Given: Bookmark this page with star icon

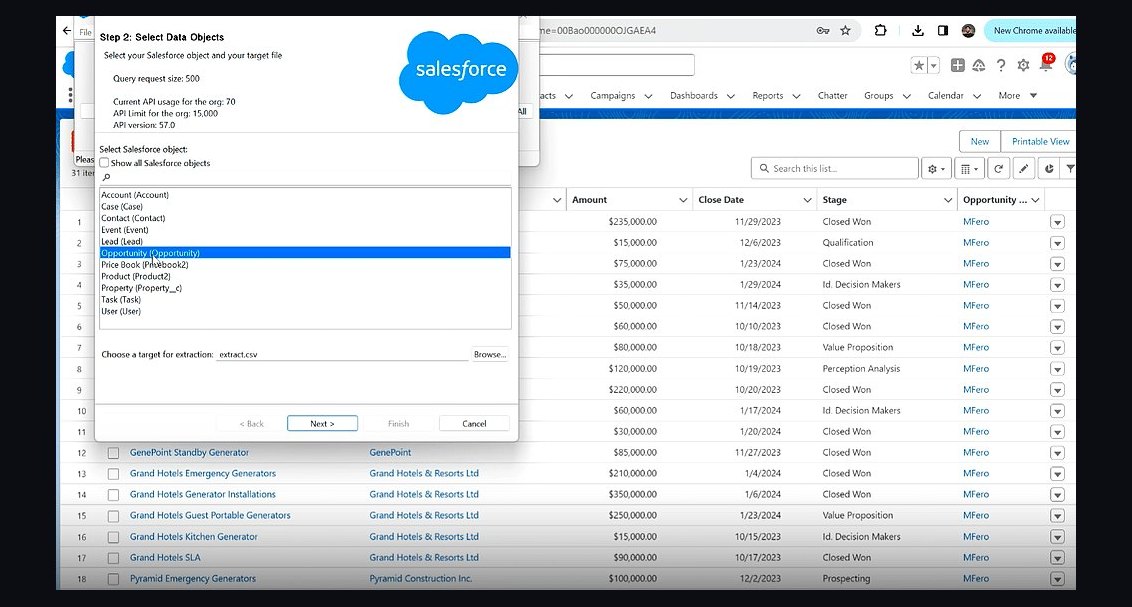Looking at the screenshot, I should 845,30.
